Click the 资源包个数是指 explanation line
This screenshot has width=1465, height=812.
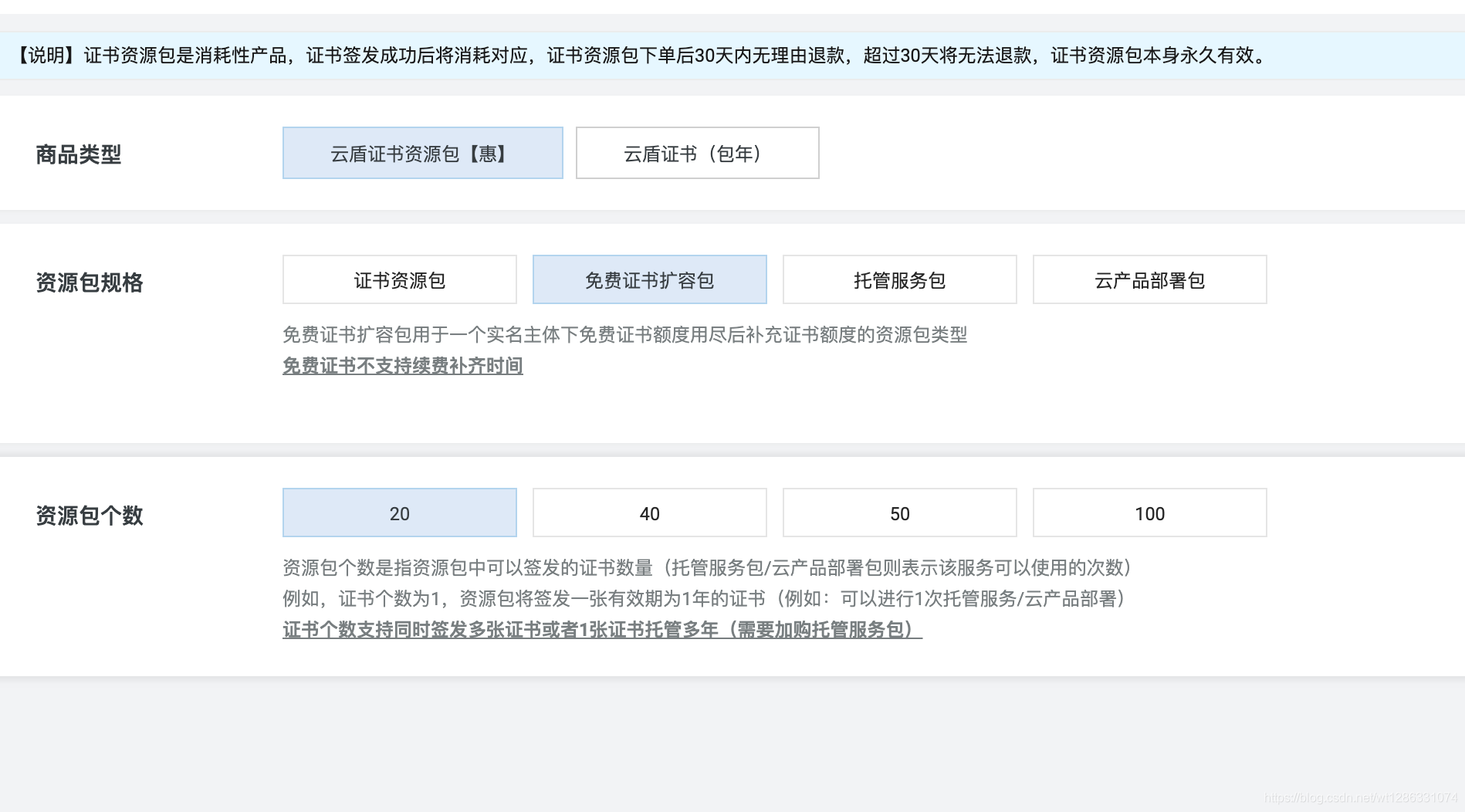click(x=706, y=568)
